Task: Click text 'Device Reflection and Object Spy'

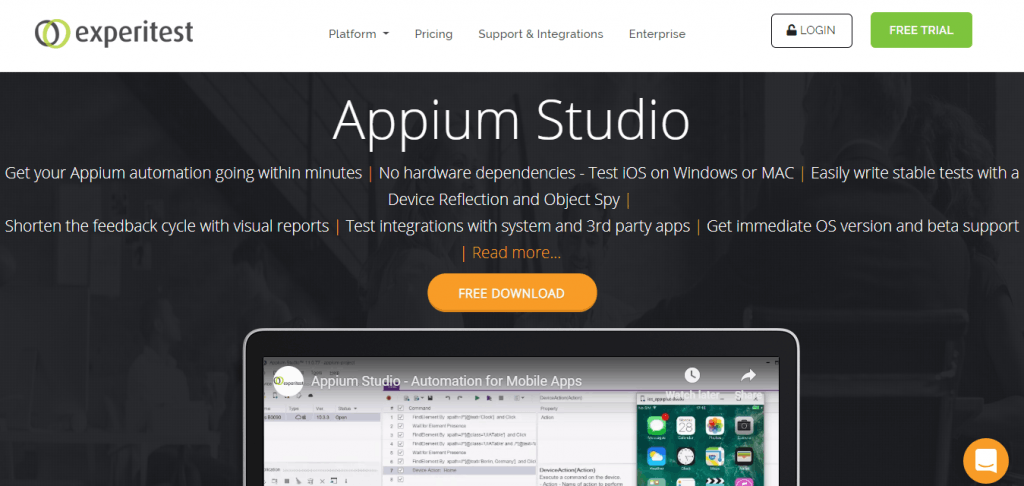Action: (504, 199)
